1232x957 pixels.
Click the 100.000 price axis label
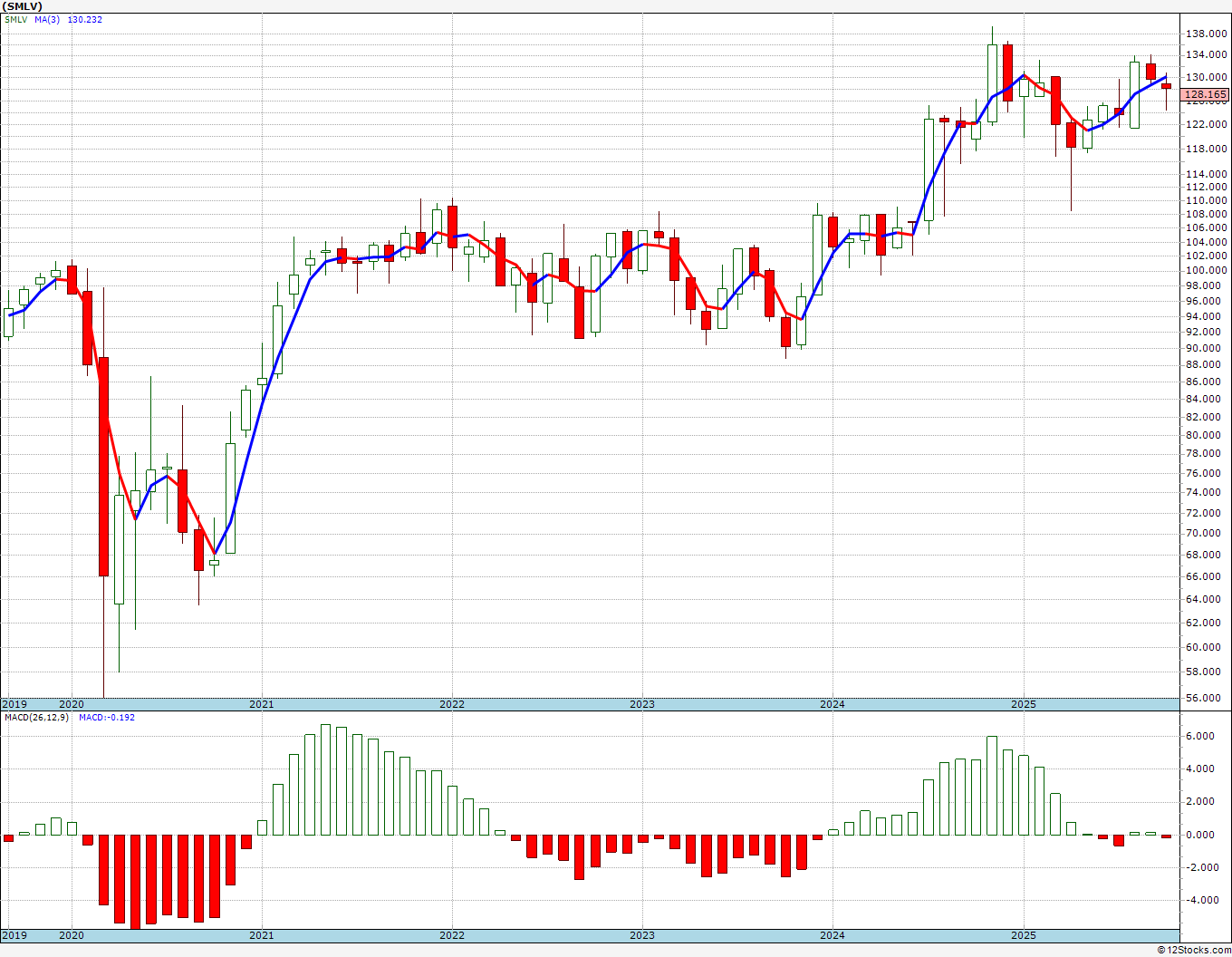point(1206,270)
